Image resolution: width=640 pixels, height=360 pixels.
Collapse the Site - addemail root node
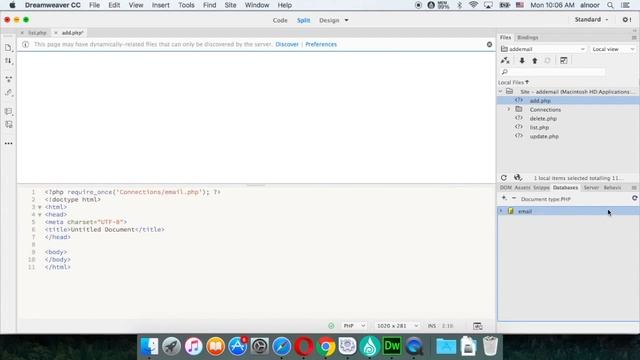coord(500,91)
